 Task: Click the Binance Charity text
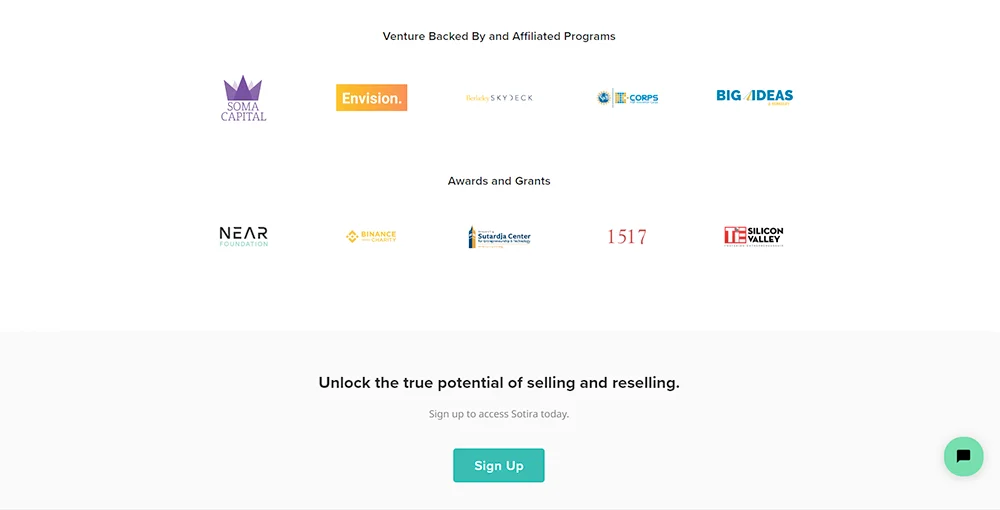378,237
